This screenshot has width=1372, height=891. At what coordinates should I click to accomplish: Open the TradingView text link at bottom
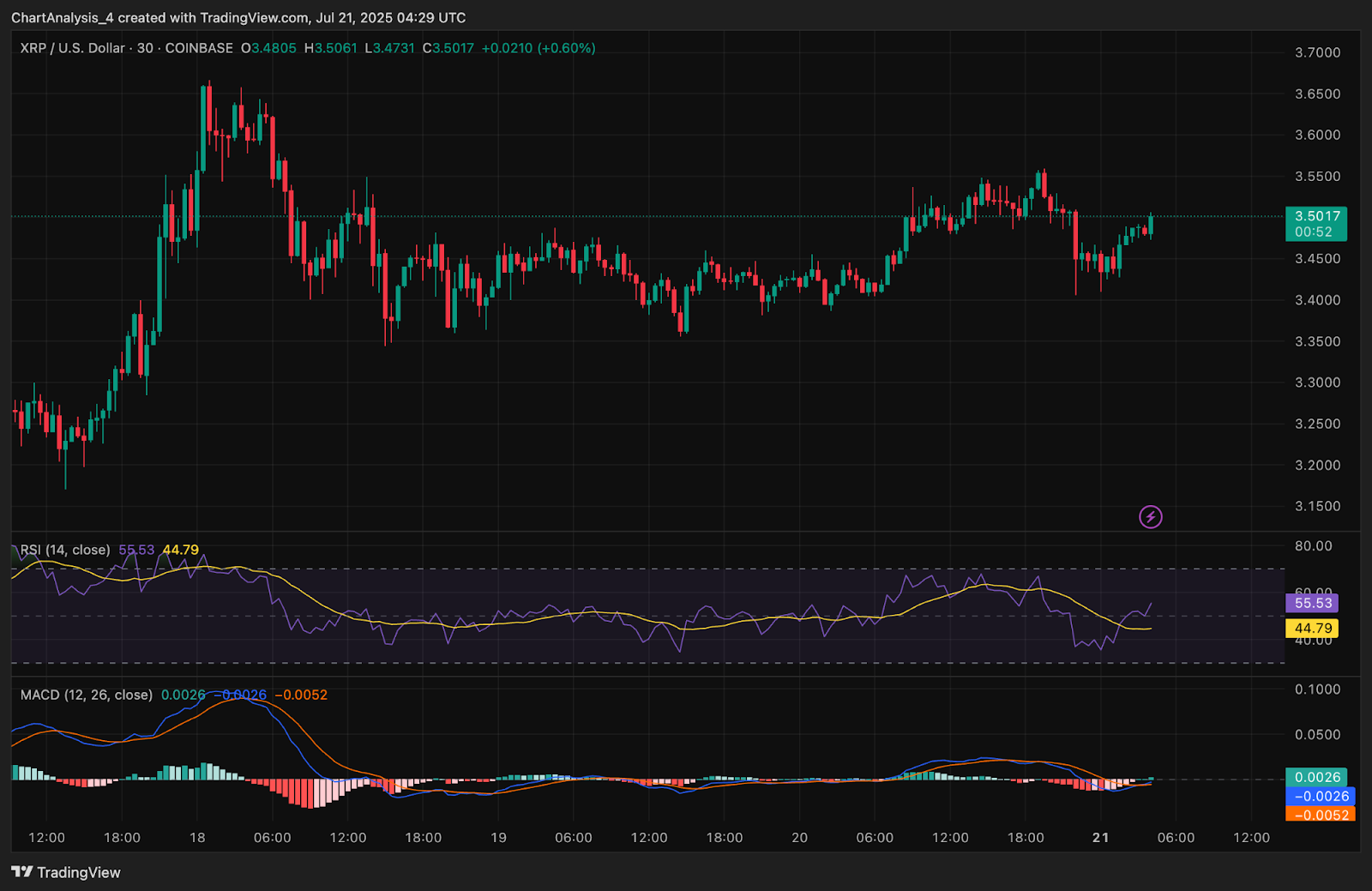point(79,872)
